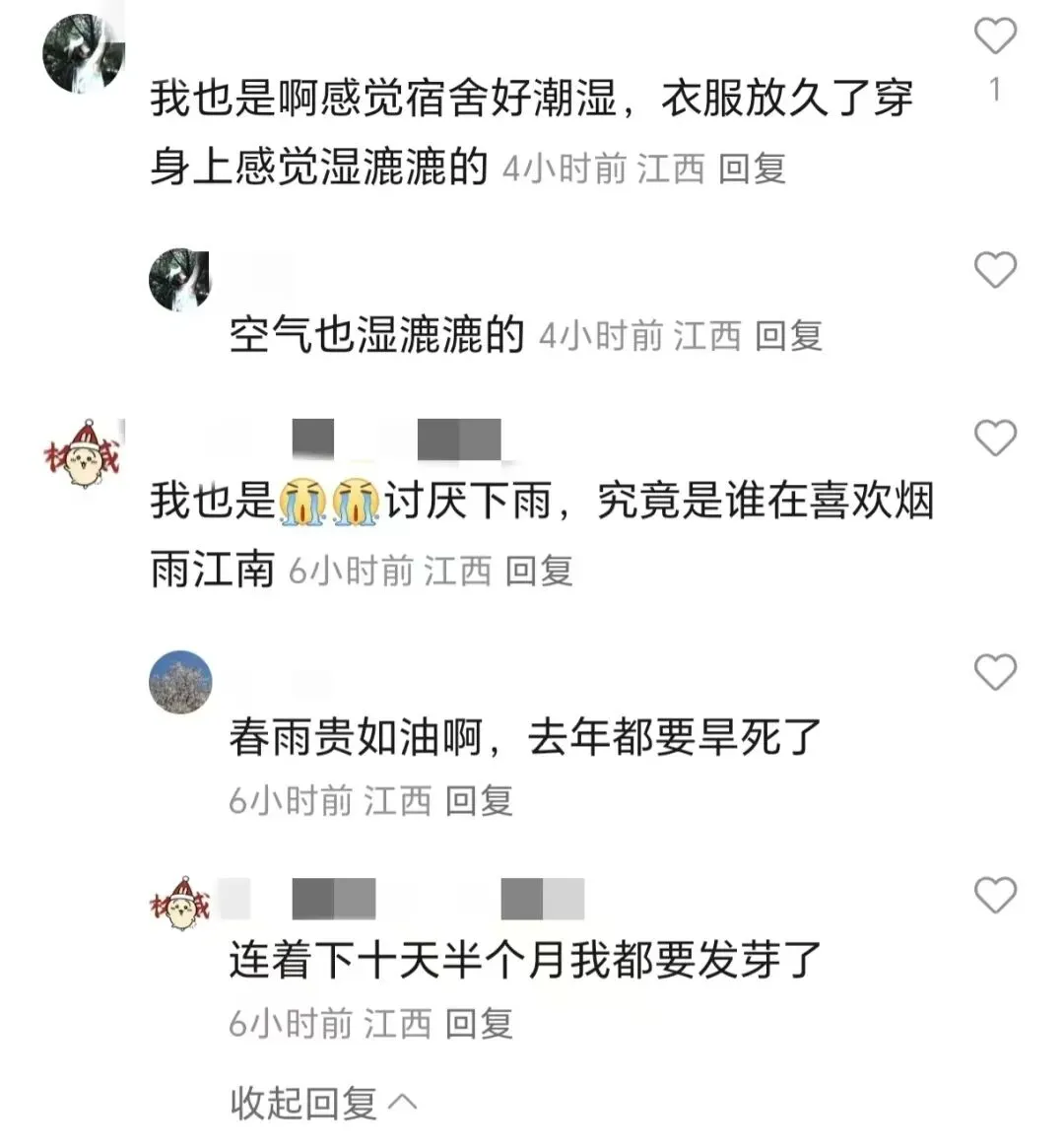
Task: Open blossom tree avatar of '春雨贵如油' replier
Action: 180,681
